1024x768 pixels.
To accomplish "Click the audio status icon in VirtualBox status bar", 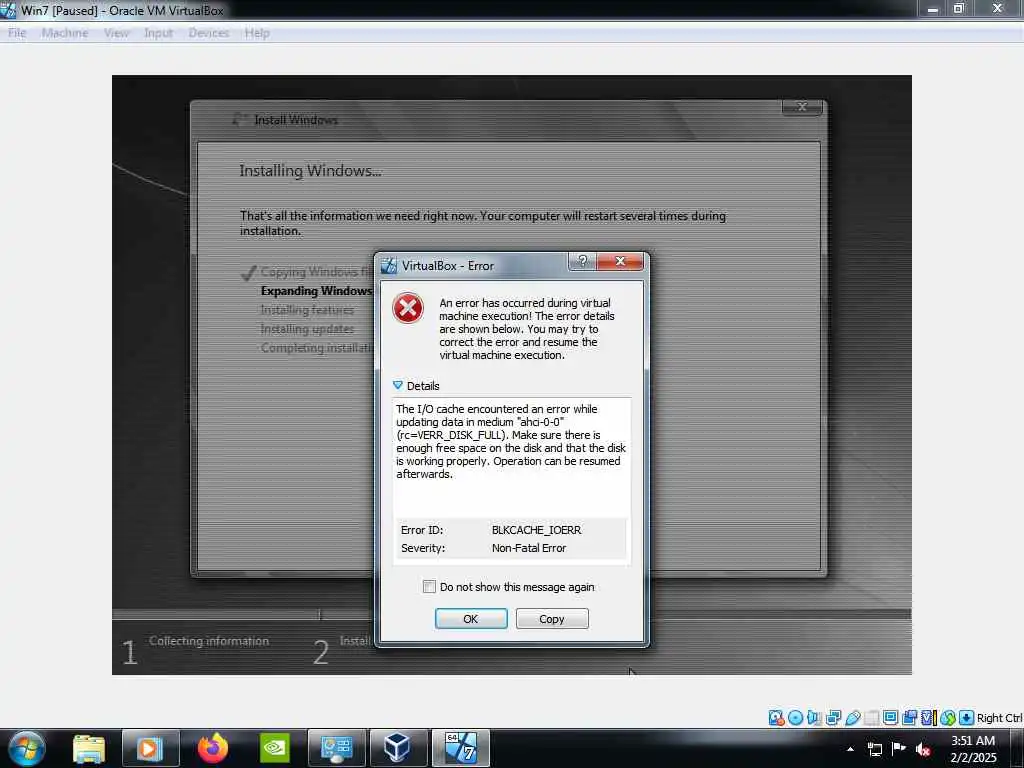I will (x=814, y=718).
